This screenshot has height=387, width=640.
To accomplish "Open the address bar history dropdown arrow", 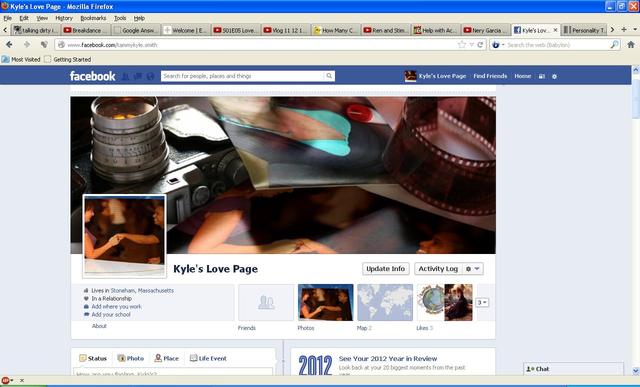I will coord(471,44).
